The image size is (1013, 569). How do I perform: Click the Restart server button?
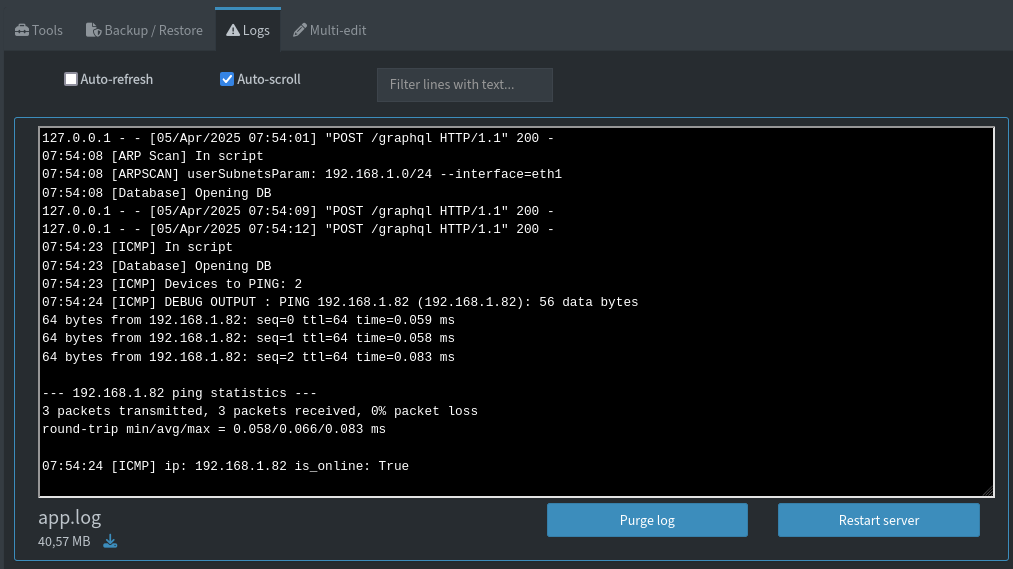(x=878, y=520)
